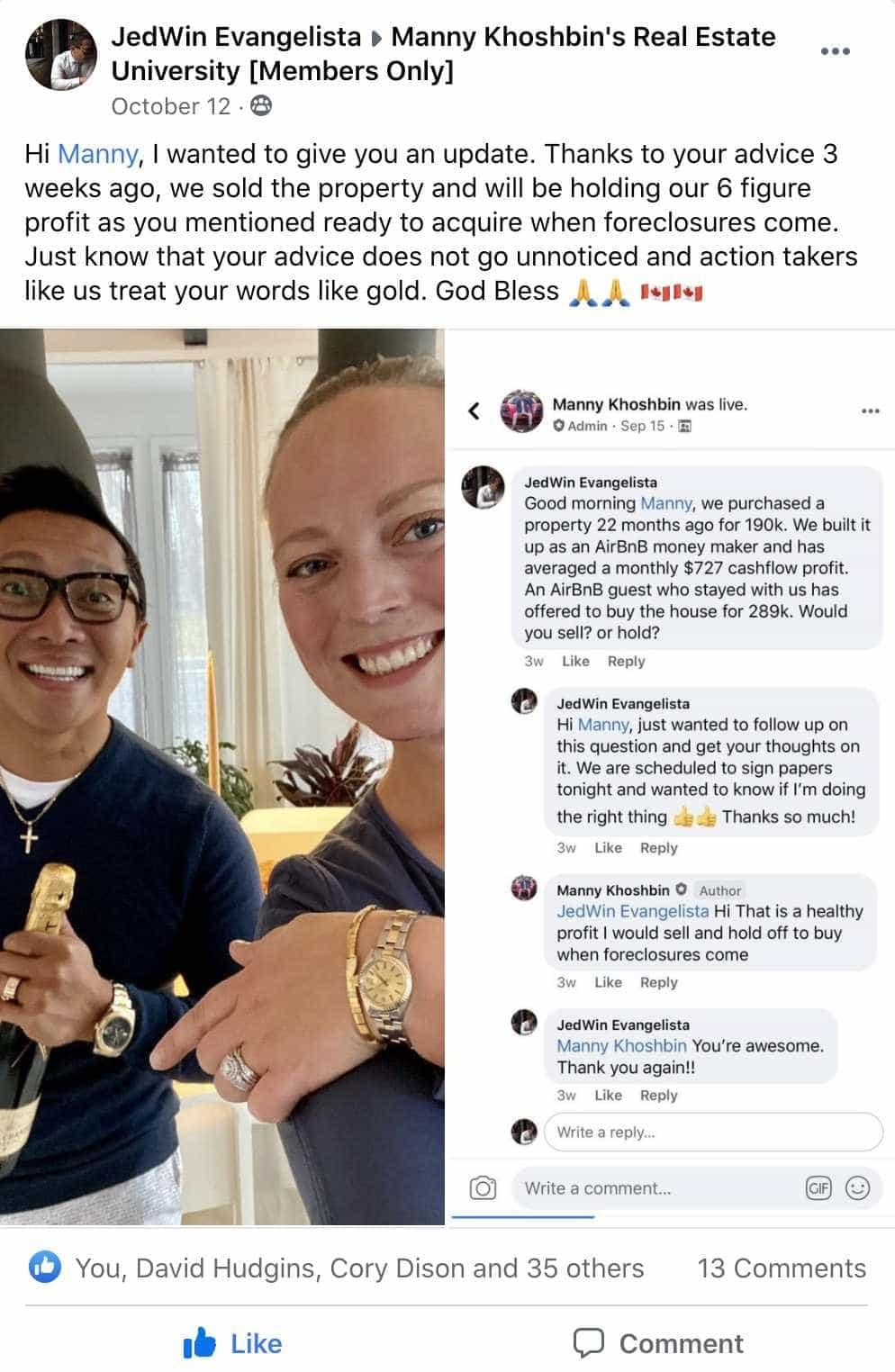Click the Comment button below the post

tap(658, 1344)
